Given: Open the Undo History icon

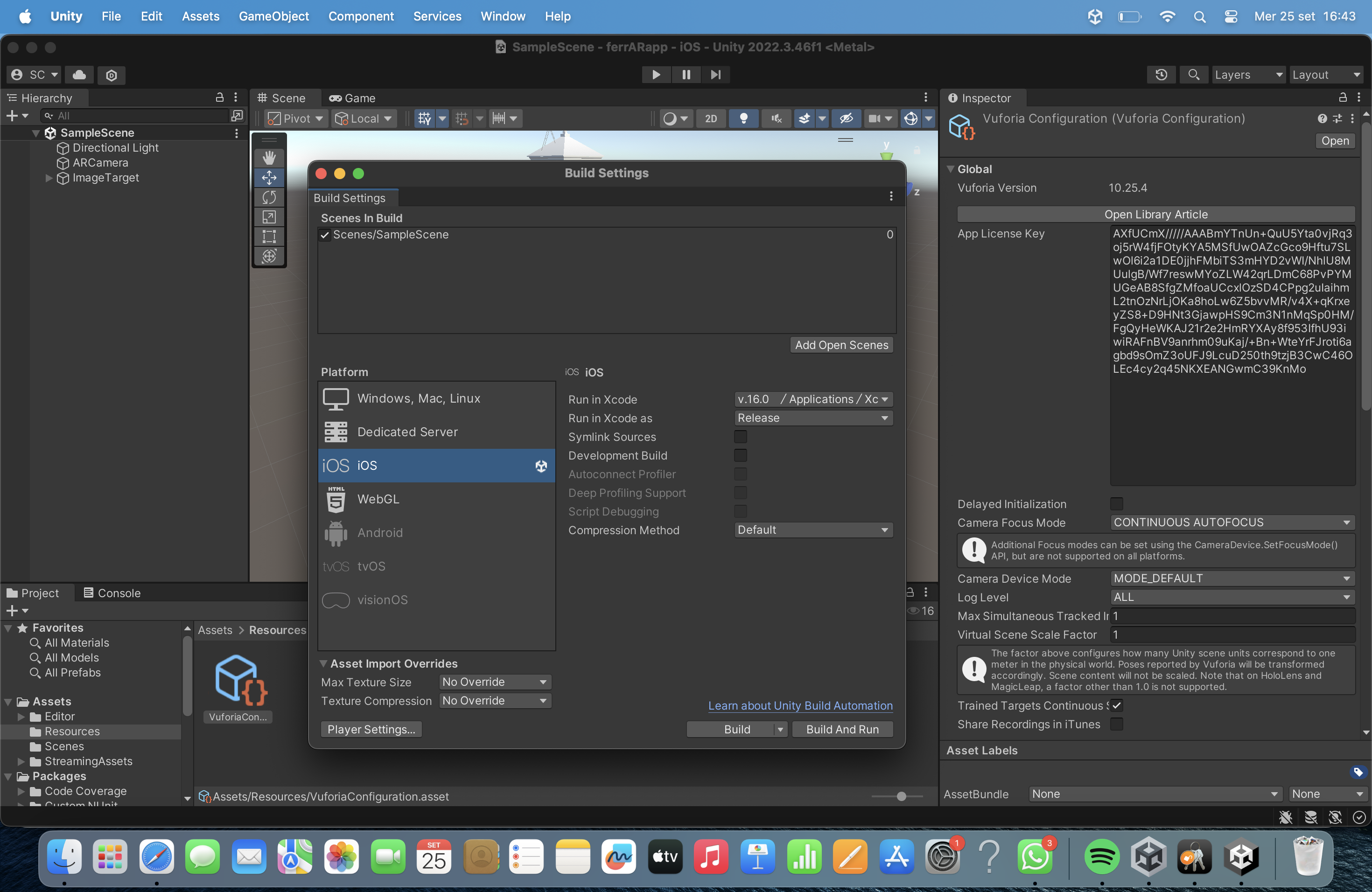Looking at the screenshot, I should (x=1161, y=75).
